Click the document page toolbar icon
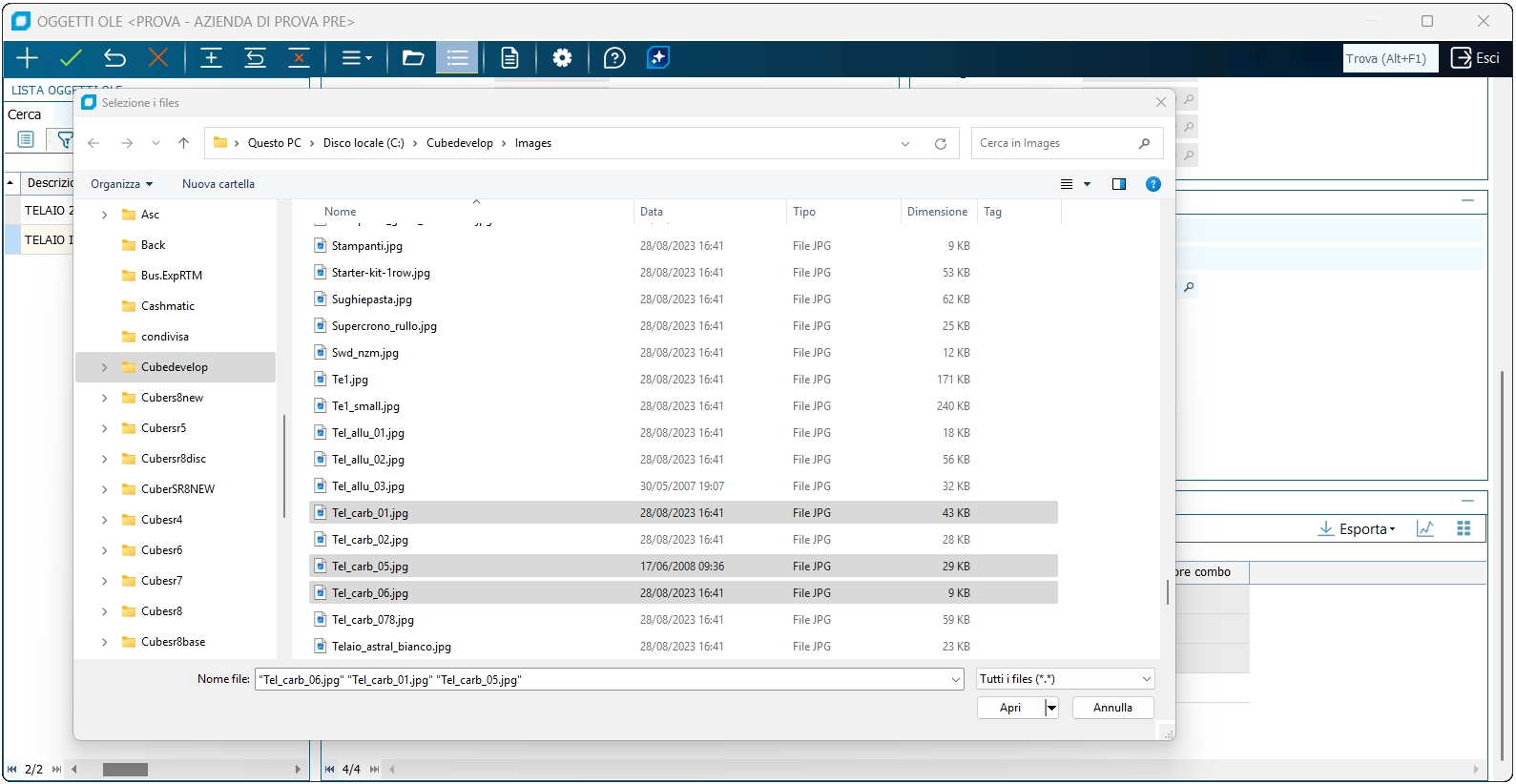 [509, 58]
